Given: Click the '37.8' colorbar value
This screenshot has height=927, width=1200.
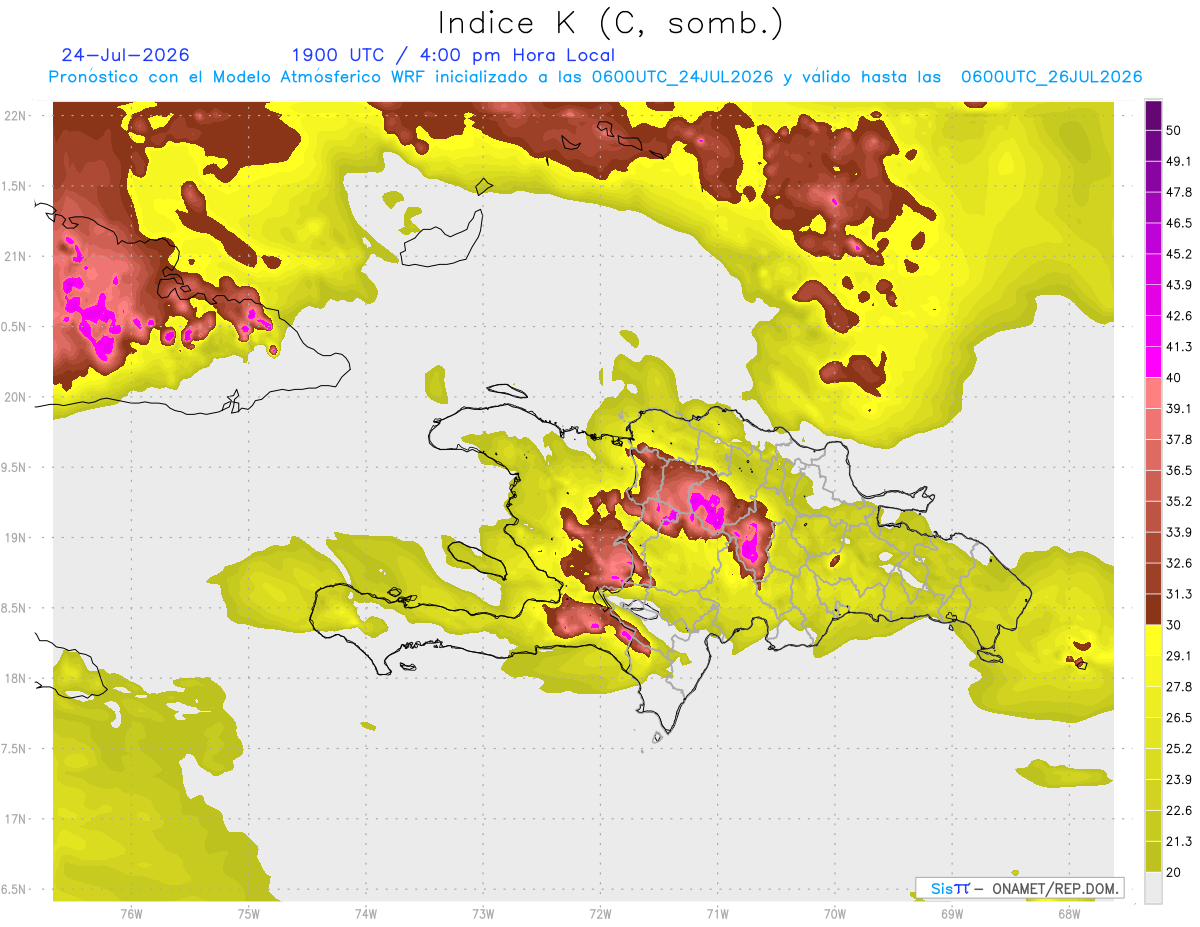Looking at the screenshot, I should pos(1178,439).
